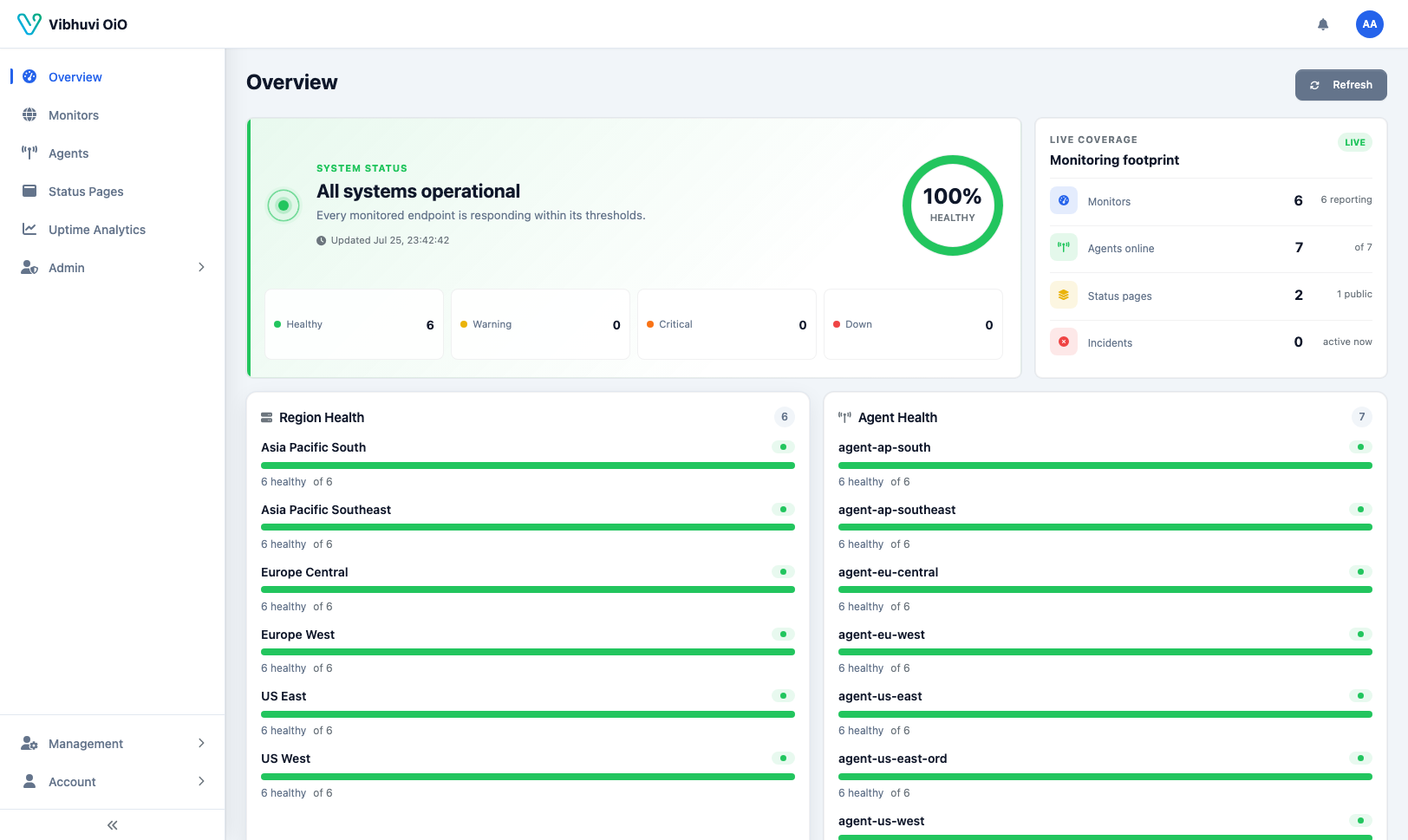Select the Warning count card
The width and height of the screenshot is (1408, 840).
click(540, 324)
